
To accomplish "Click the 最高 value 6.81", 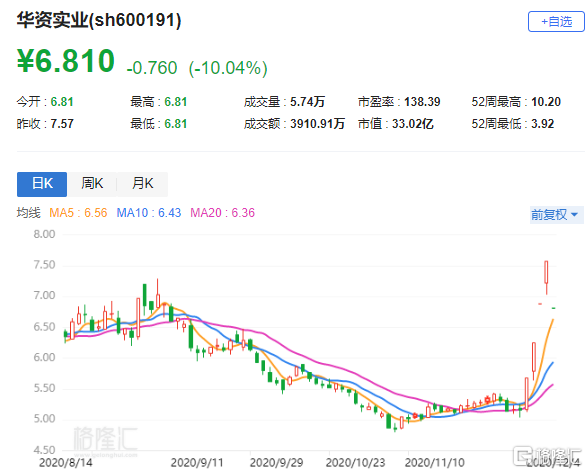I will point(176,102).
